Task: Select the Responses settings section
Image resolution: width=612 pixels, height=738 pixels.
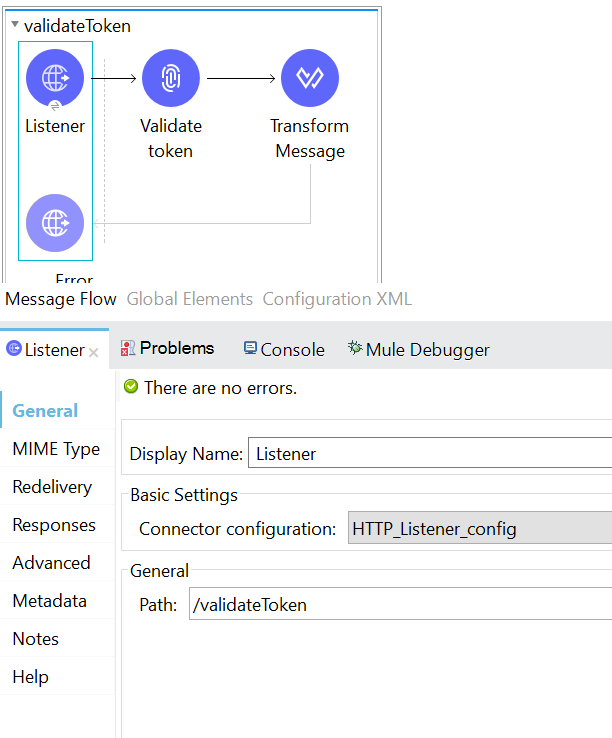Action: 57,524
